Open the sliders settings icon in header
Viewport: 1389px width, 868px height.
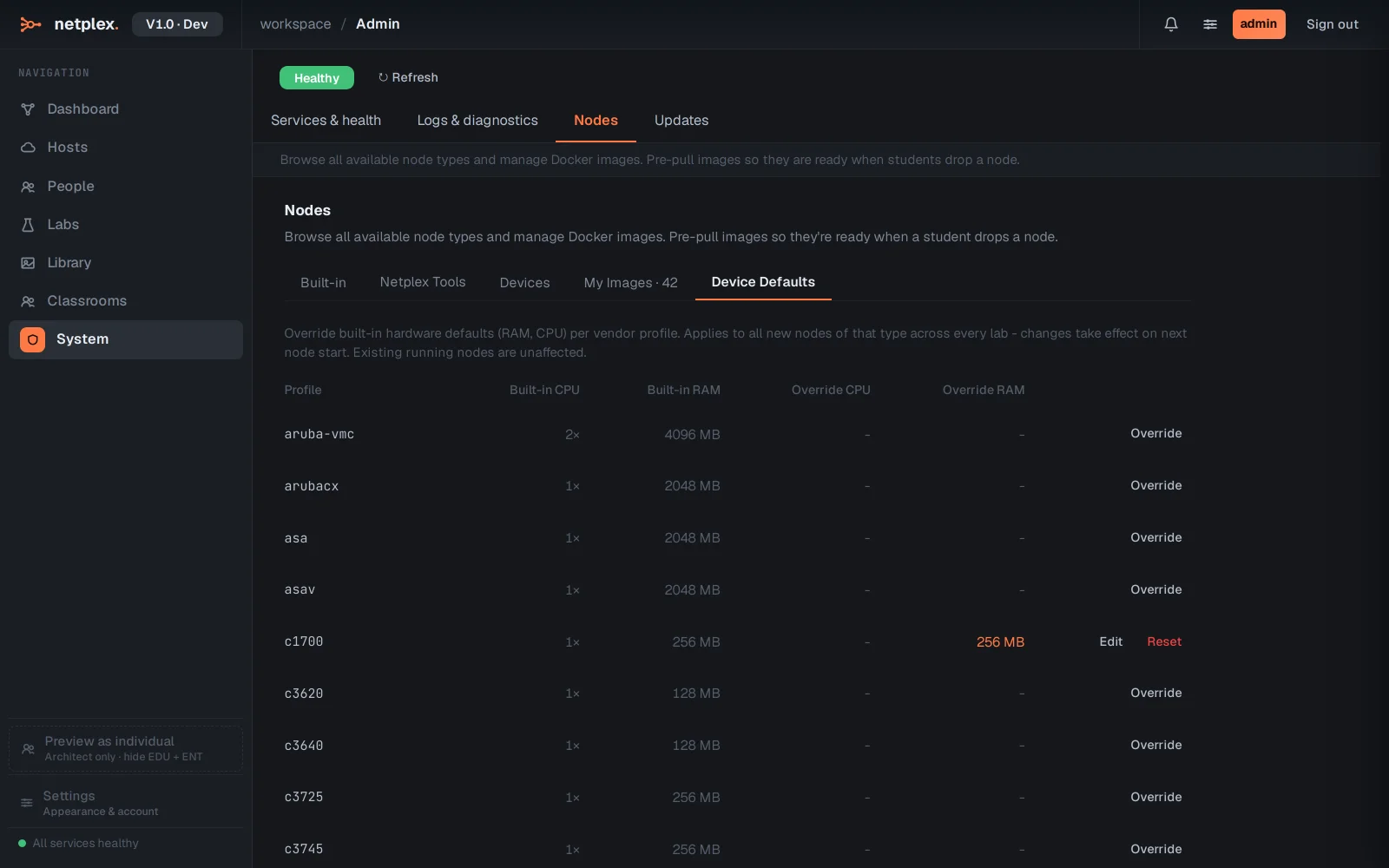pyautogui.click(x=1210, y=24)
